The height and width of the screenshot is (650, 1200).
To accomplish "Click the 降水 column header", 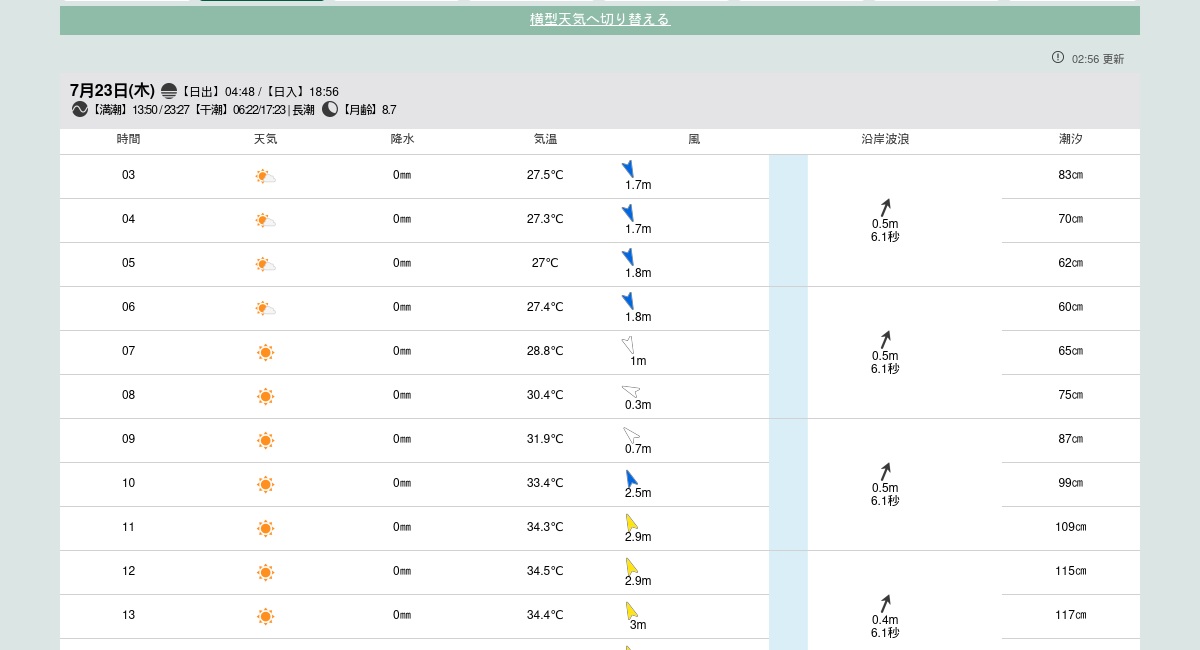I will (402, 139).
